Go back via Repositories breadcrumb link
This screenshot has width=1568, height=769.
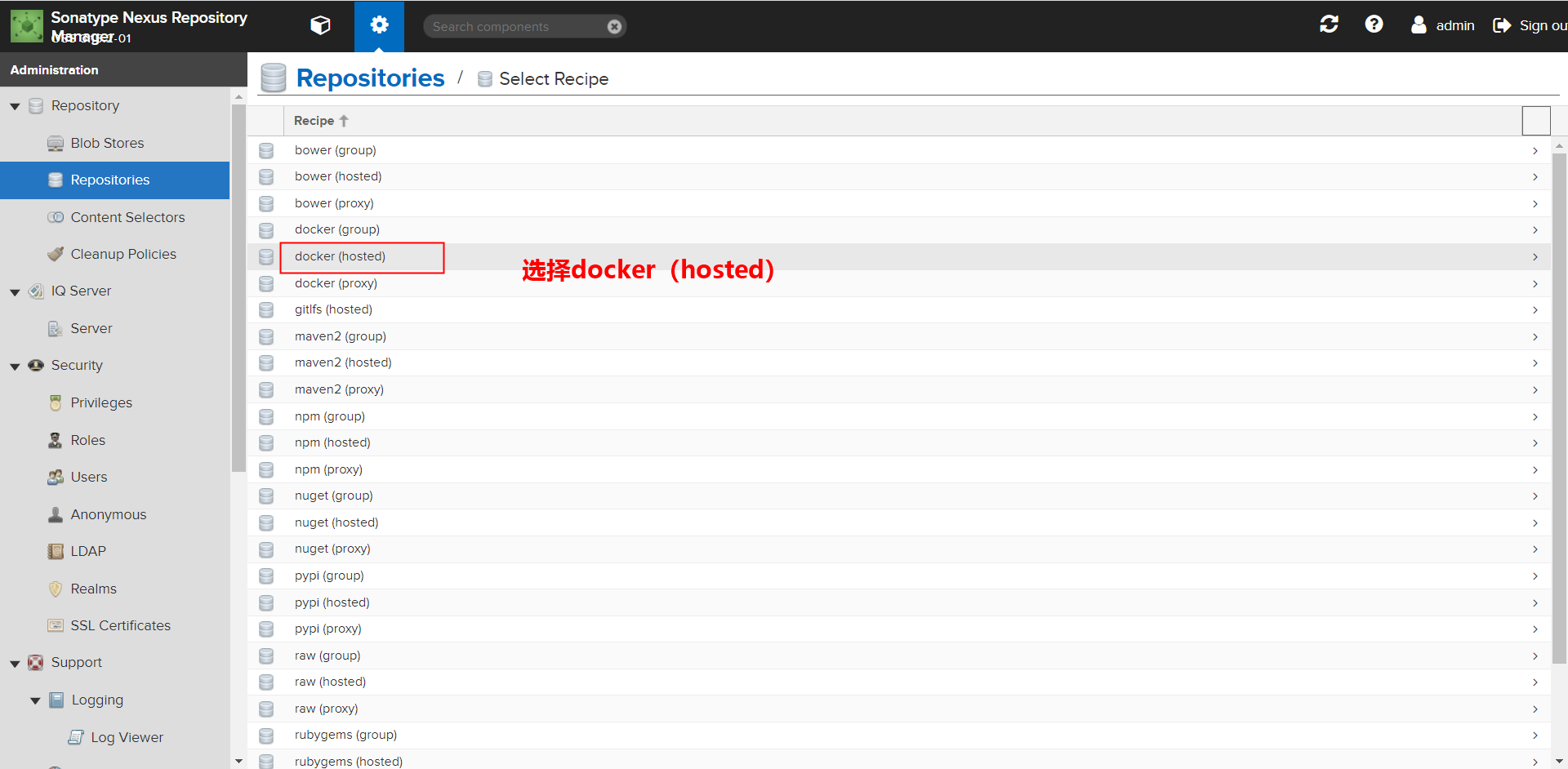pos(370,78)
